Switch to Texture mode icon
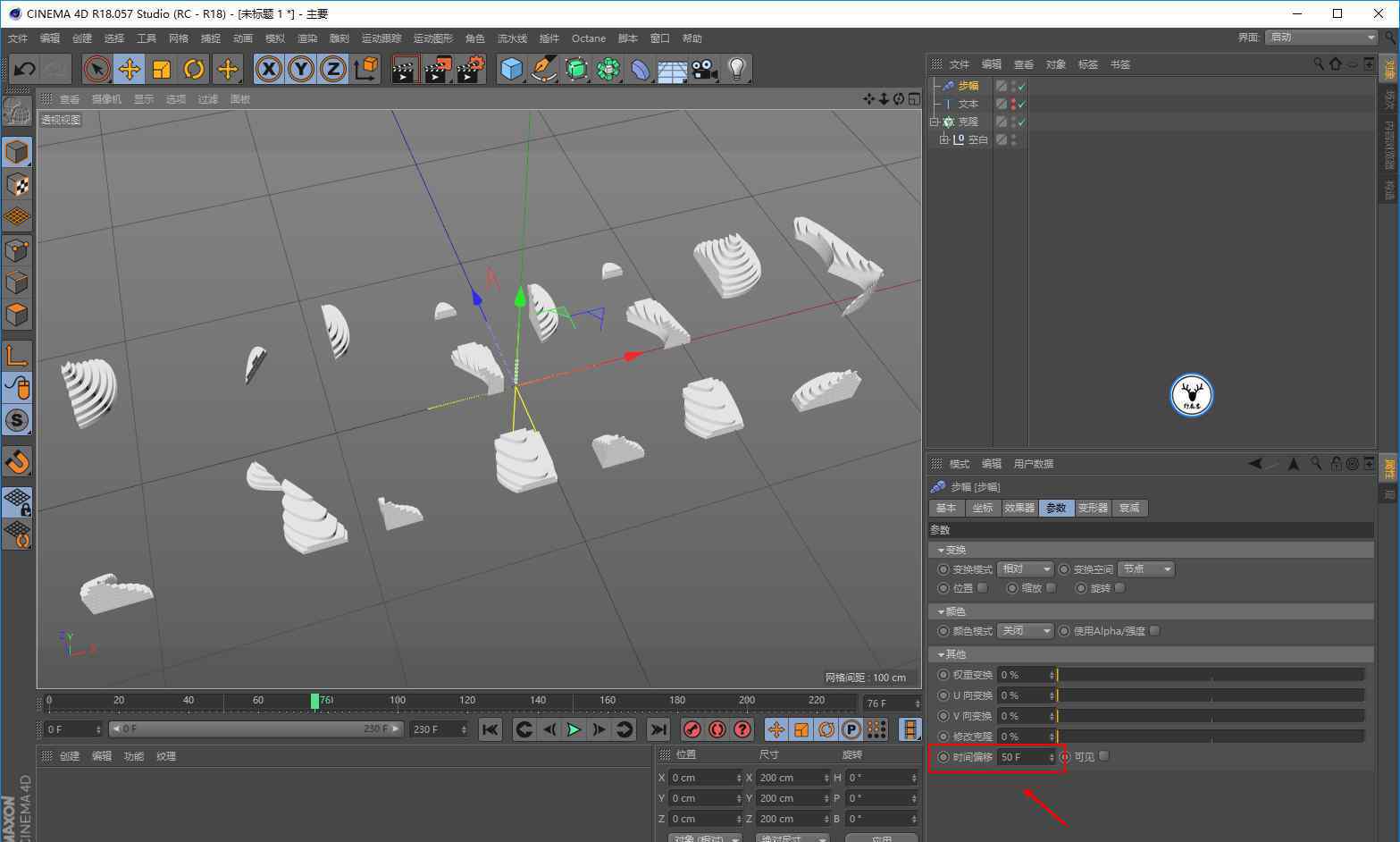The image size is (1400, 842). tap(17, 184)
